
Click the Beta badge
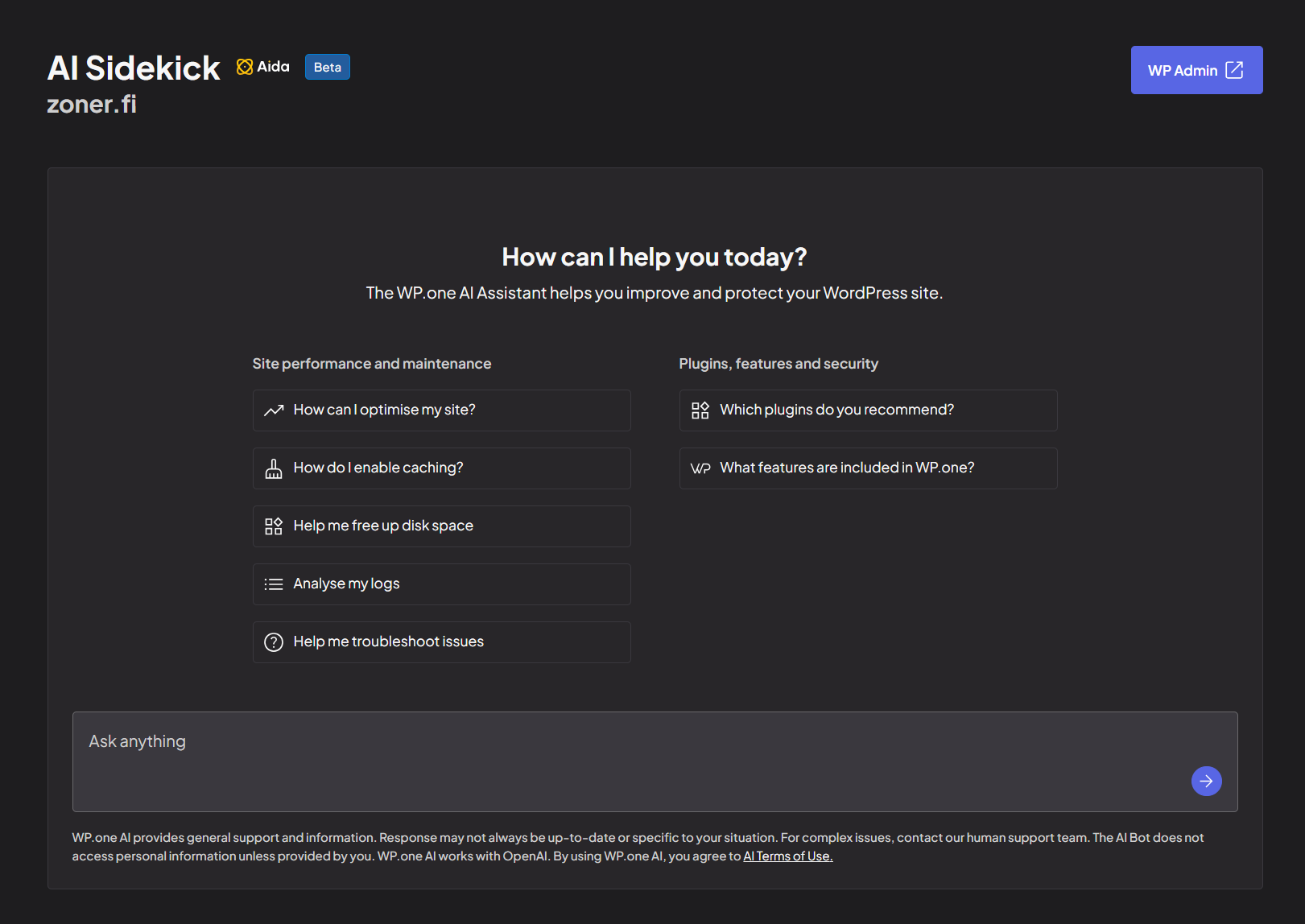point(327,67)
